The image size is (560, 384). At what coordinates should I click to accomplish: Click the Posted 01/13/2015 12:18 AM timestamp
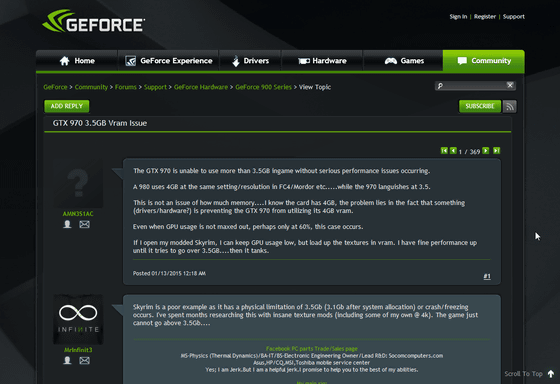pyautogui.click(x=169, y=273)
